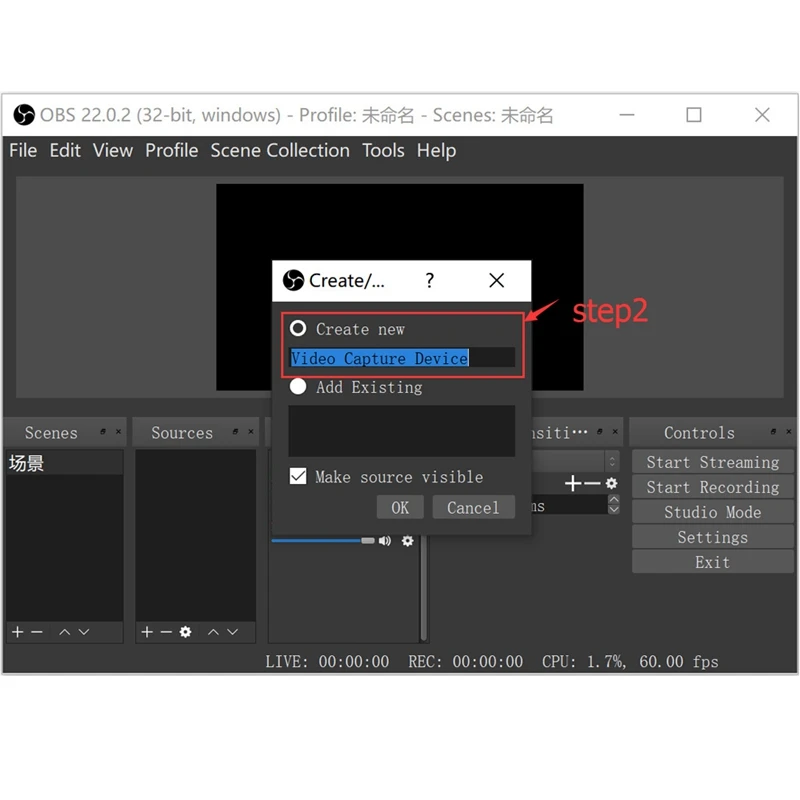800x800 pixels.
Task: Click the Controls panel title
Action: pyautogui.click(x=699, y=433)
